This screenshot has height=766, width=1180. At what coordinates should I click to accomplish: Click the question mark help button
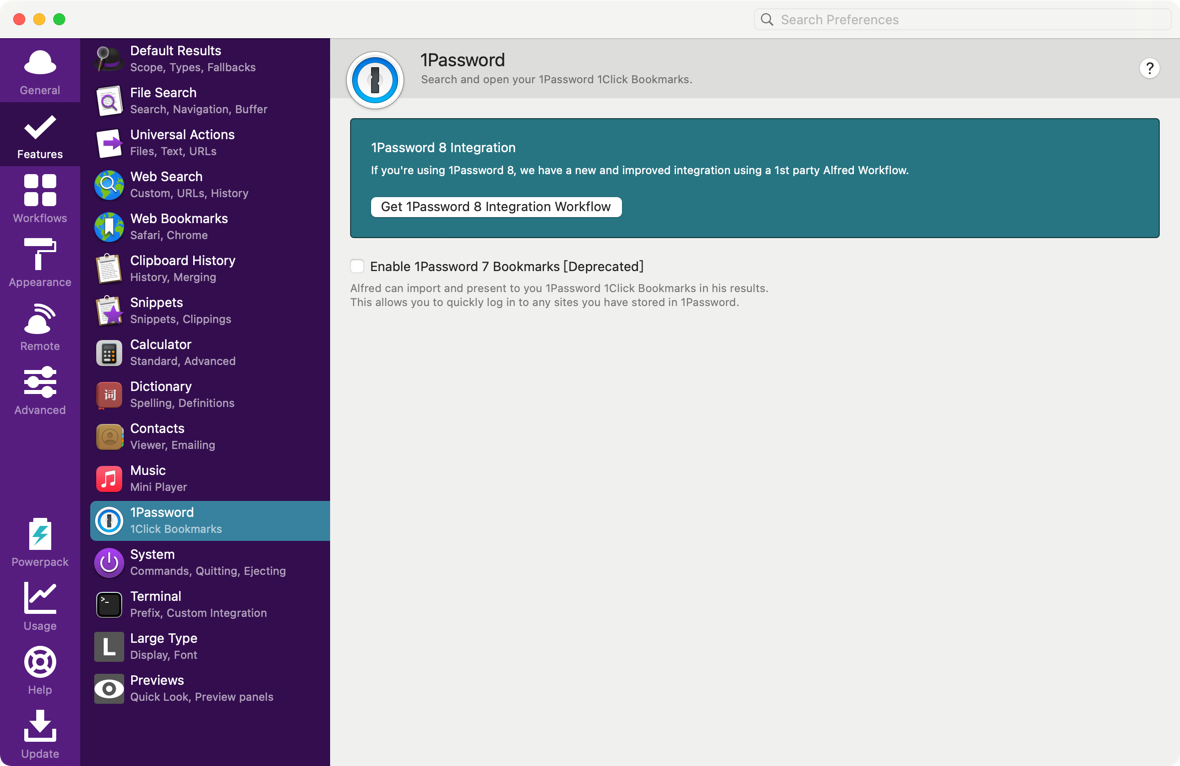[1149, 69]
